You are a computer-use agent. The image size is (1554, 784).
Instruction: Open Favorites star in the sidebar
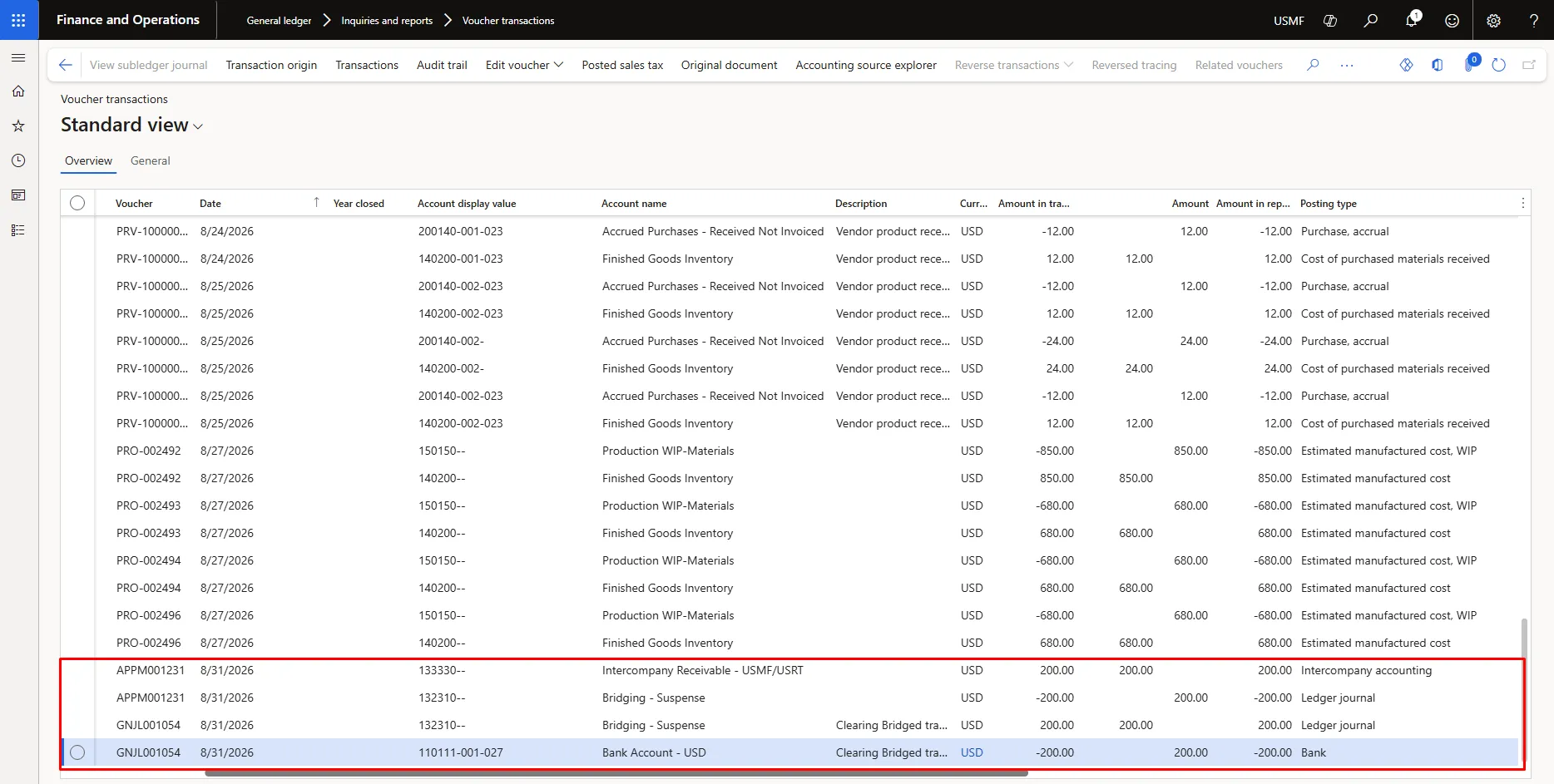[x=18, y=126]
